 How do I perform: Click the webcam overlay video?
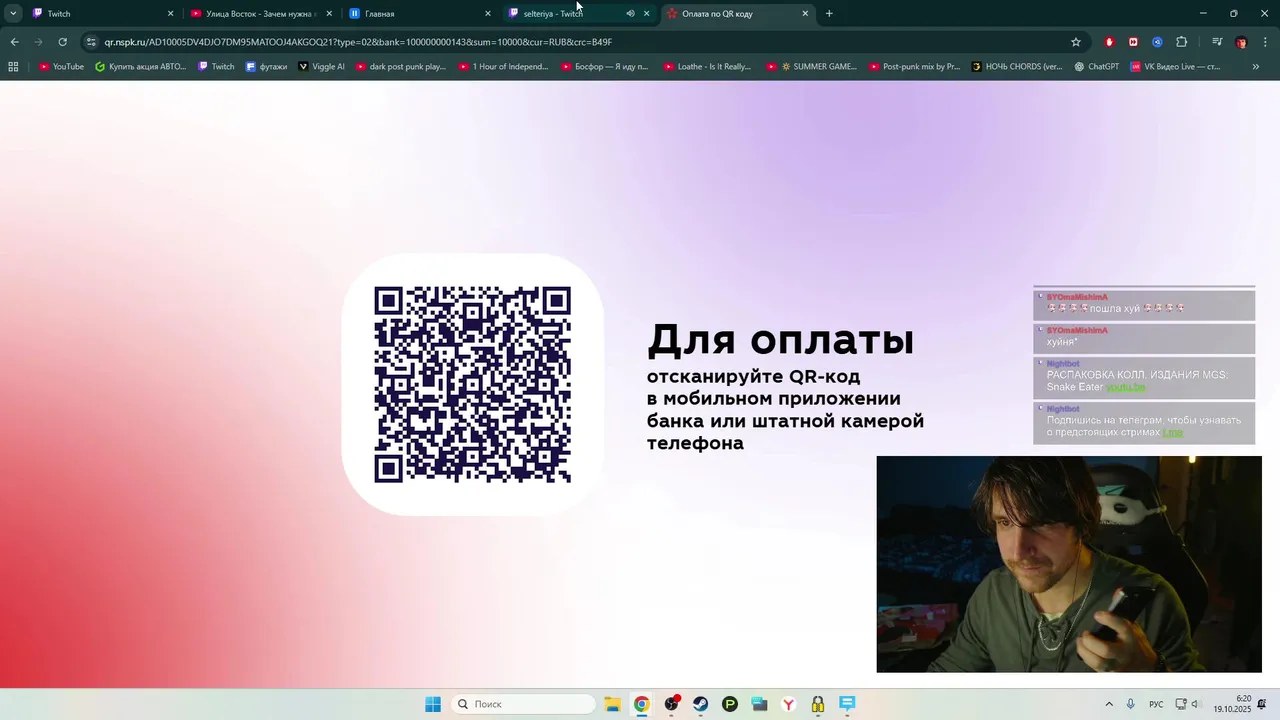[x=1069, y=564]
